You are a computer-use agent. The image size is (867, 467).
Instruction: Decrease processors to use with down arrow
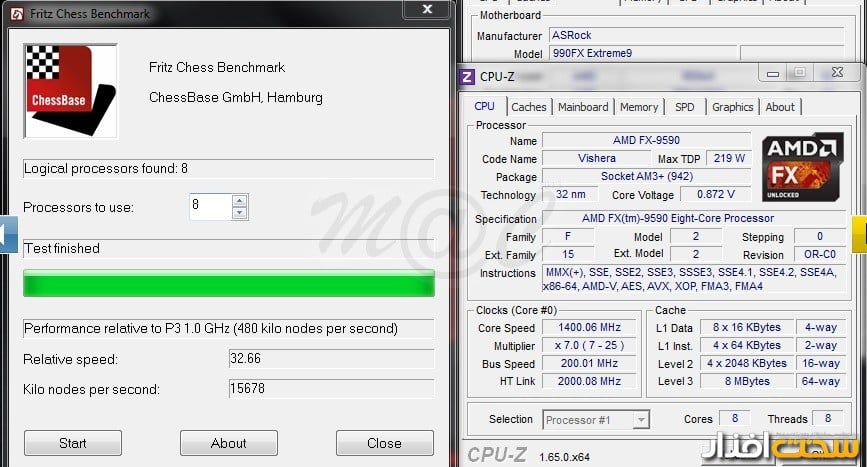pyautogui.click(x=239, y=213)
